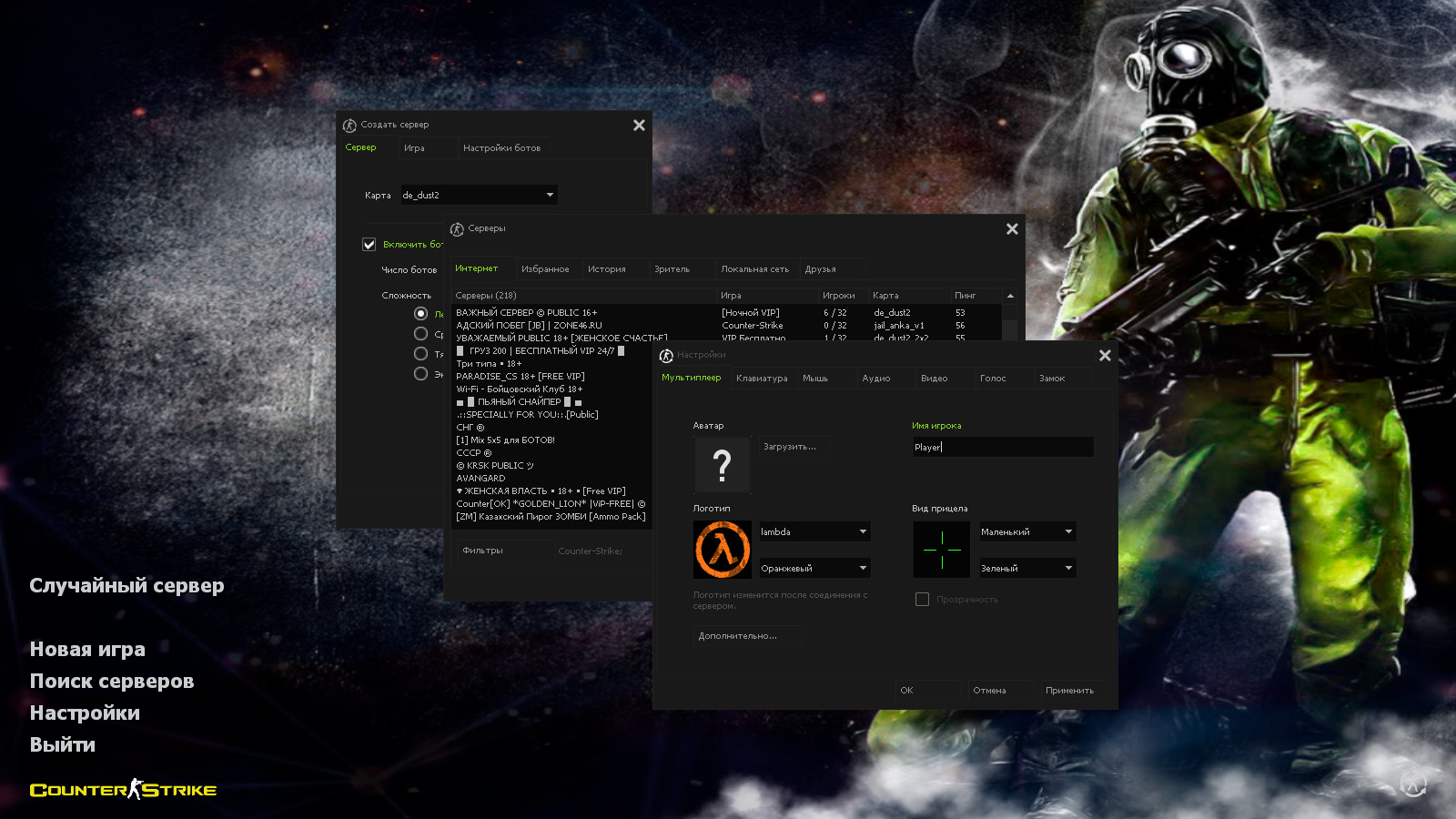Enable the Прозрачность checkbox
The height and width of the screenshot is (819, 1456).
coord(922,600)
